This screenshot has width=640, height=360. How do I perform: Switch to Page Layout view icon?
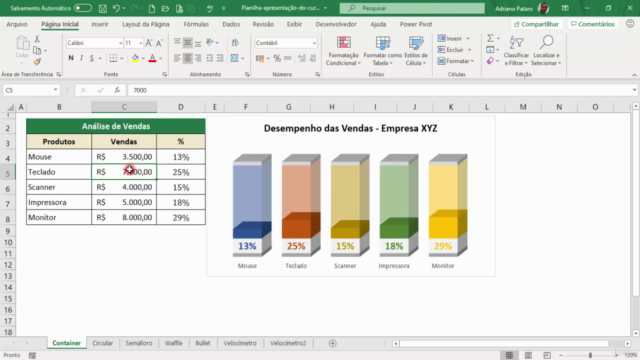coord(528,356)
